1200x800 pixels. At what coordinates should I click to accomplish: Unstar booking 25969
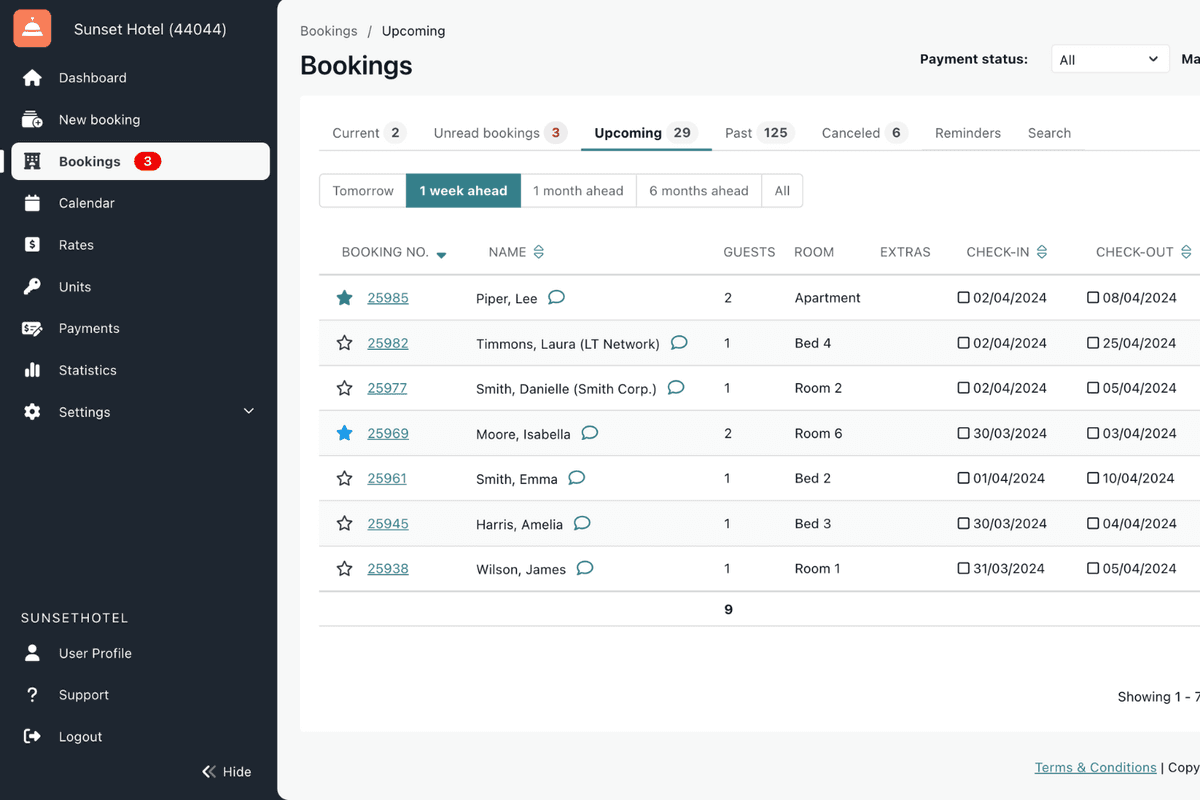[x=345, y=433]
